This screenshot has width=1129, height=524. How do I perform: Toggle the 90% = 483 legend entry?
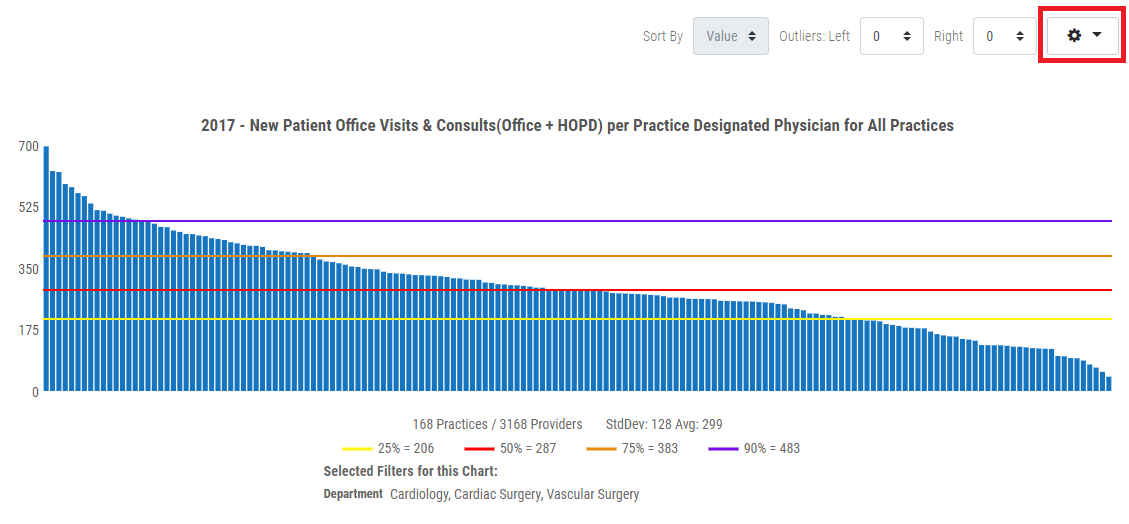pyautogui.click(x=754, y=448)
